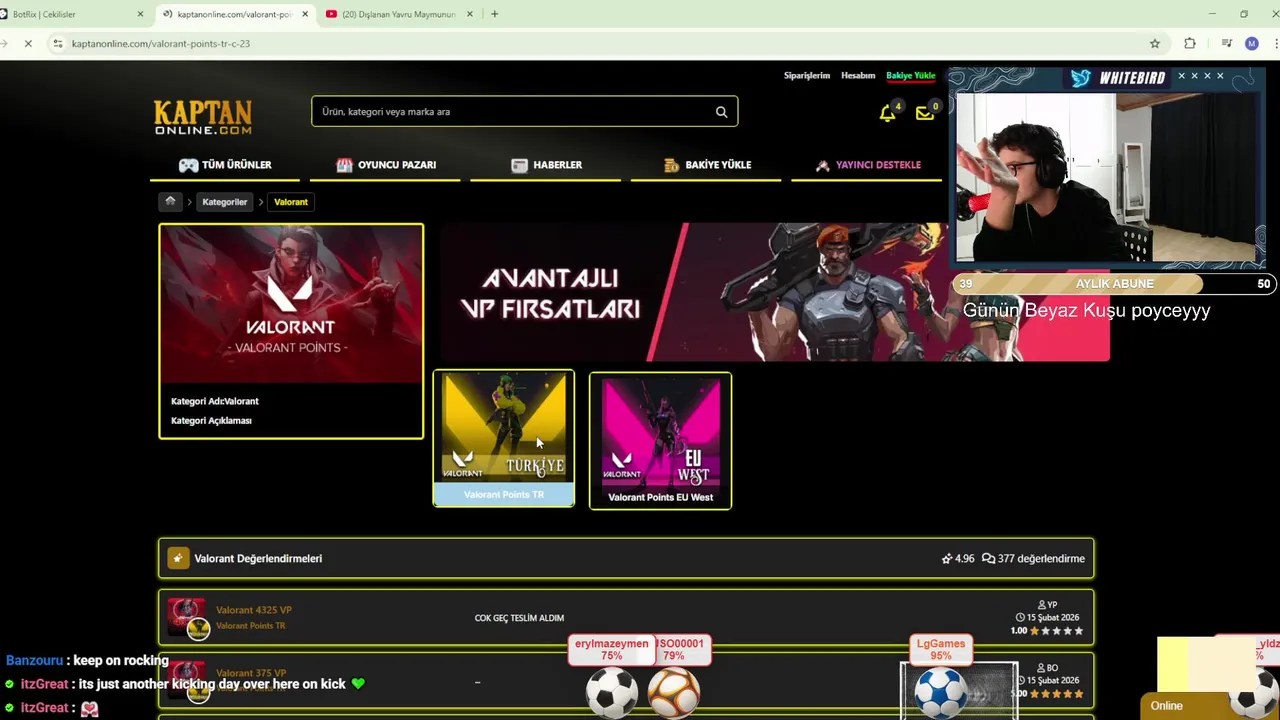The image size is (1280, 720).
Task: Close the YouTube tab
Action: click(x=468, y=14)
